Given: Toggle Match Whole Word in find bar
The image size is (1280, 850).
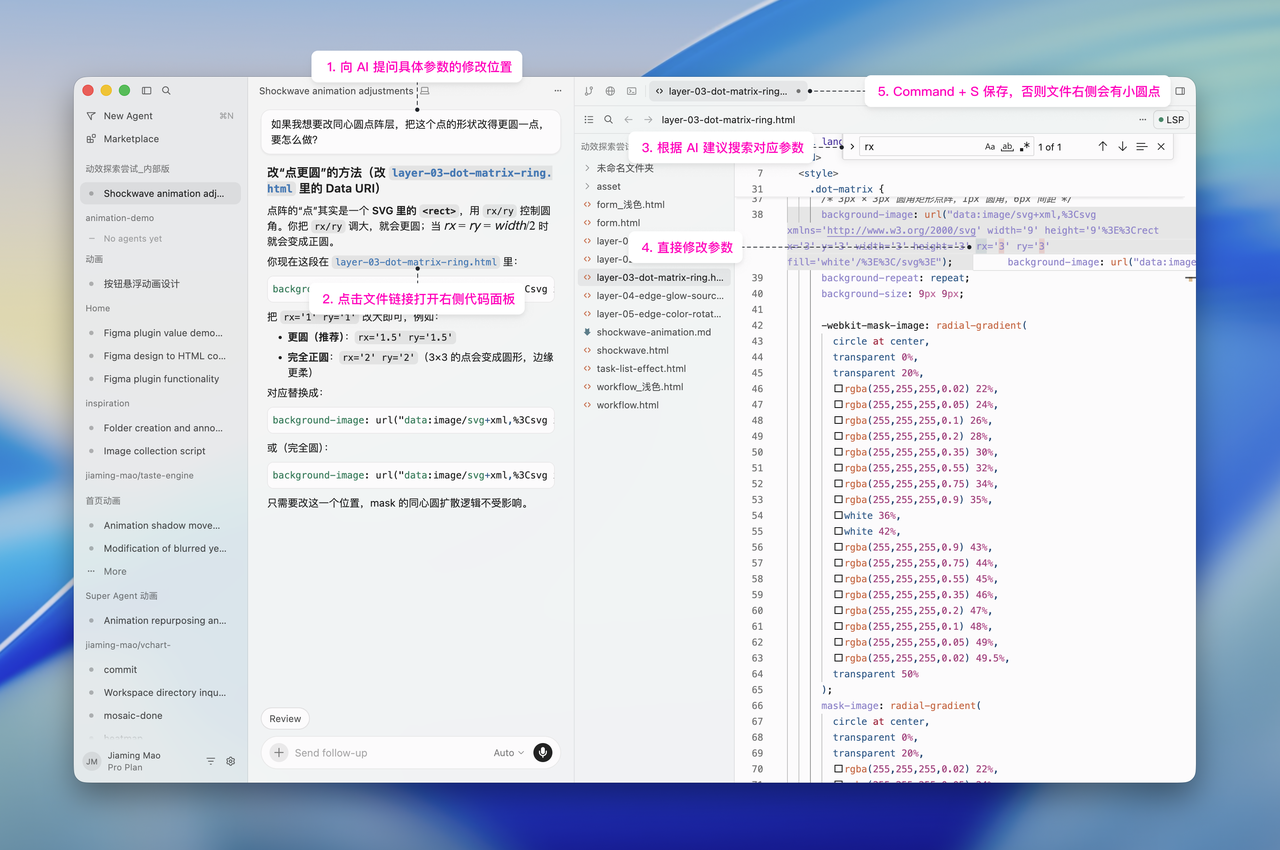Looking at the screenshot, I should [x=1007, y=147].
